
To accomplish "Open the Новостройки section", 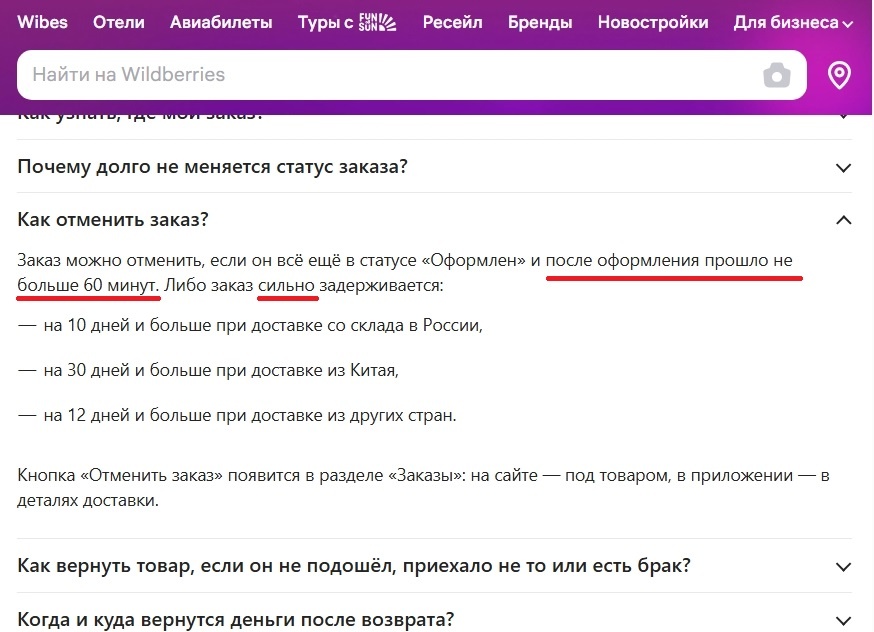I will point(652,21).
